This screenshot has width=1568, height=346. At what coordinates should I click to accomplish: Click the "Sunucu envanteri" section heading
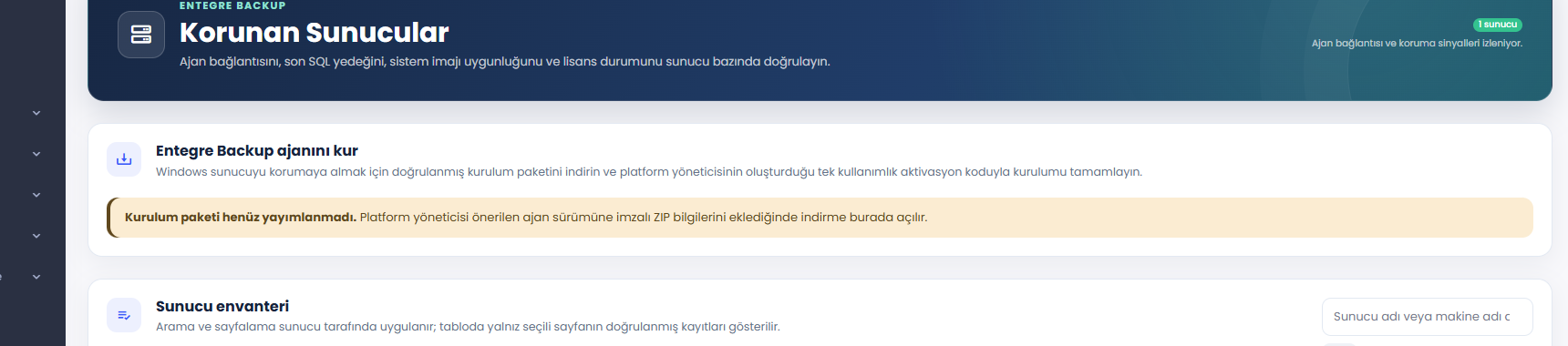pos(222,307)
